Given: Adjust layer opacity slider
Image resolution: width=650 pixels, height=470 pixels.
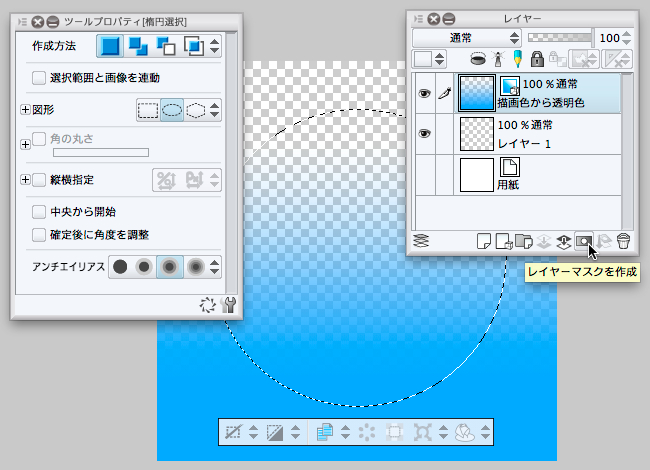Looking at the screenshot, I should pyautogui.click(x=560, y=38).
